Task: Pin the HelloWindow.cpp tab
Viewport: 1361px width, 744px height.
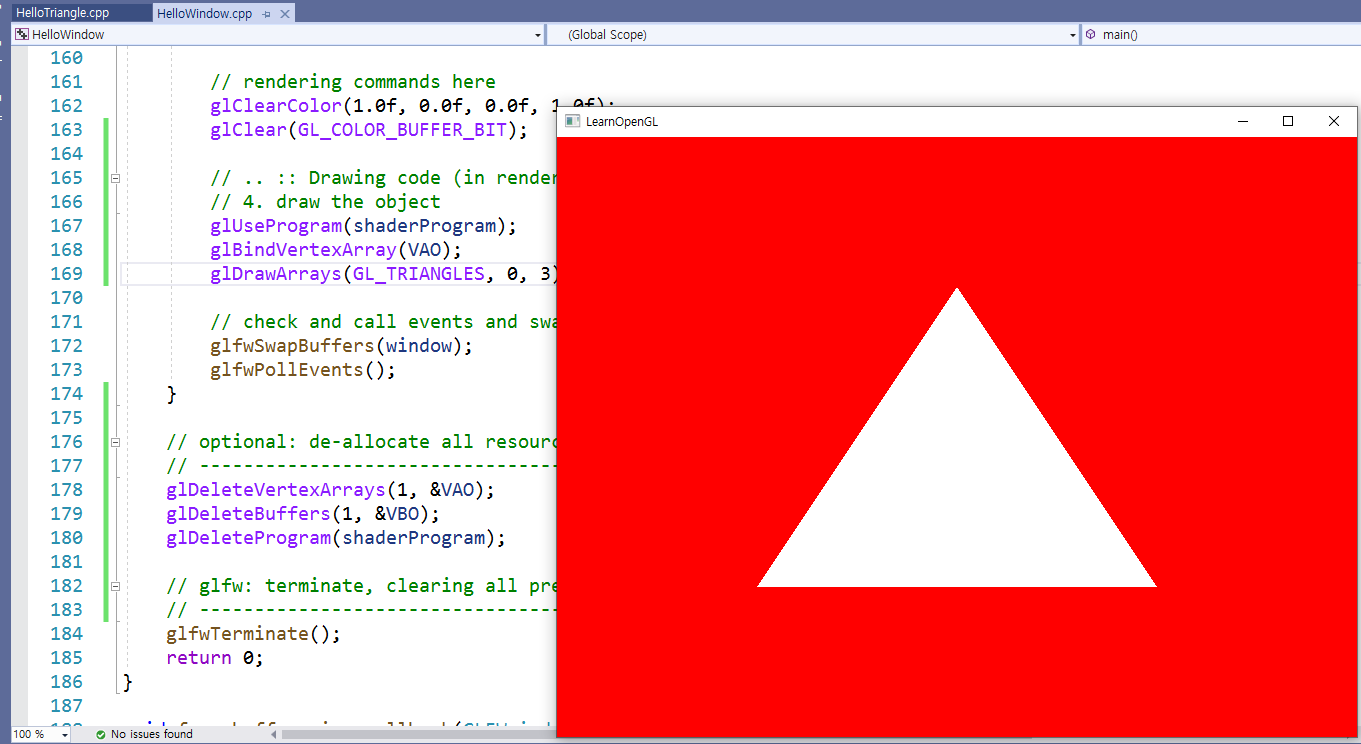Action: 266,14
